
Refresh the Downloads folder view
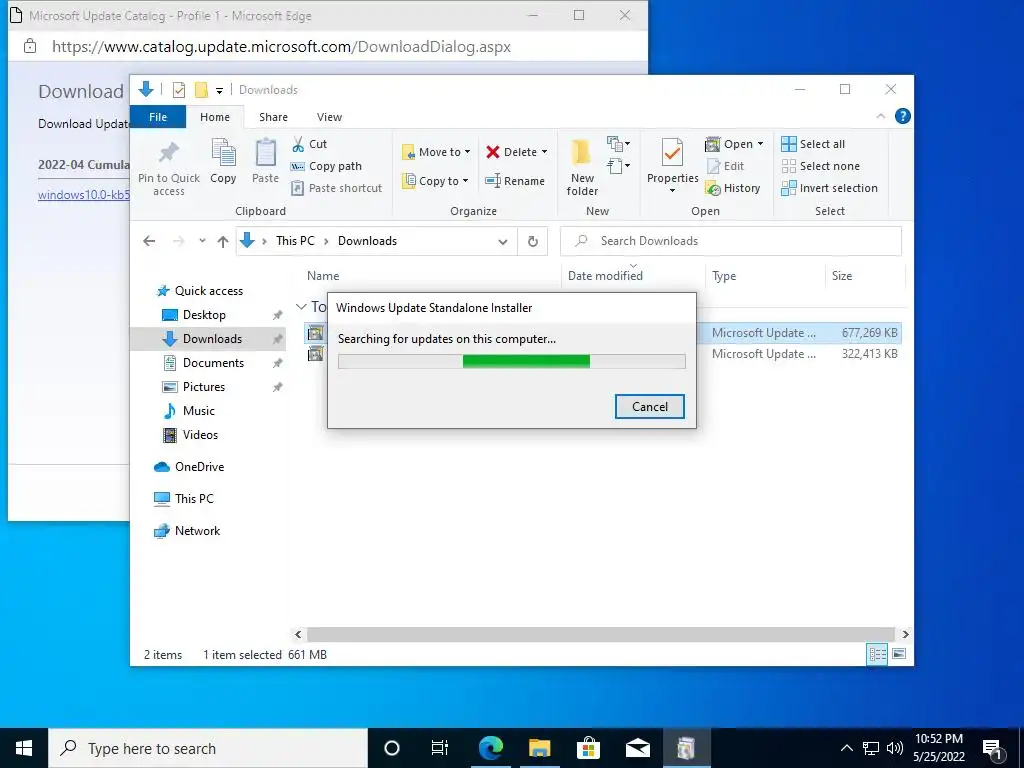point(533,241)
